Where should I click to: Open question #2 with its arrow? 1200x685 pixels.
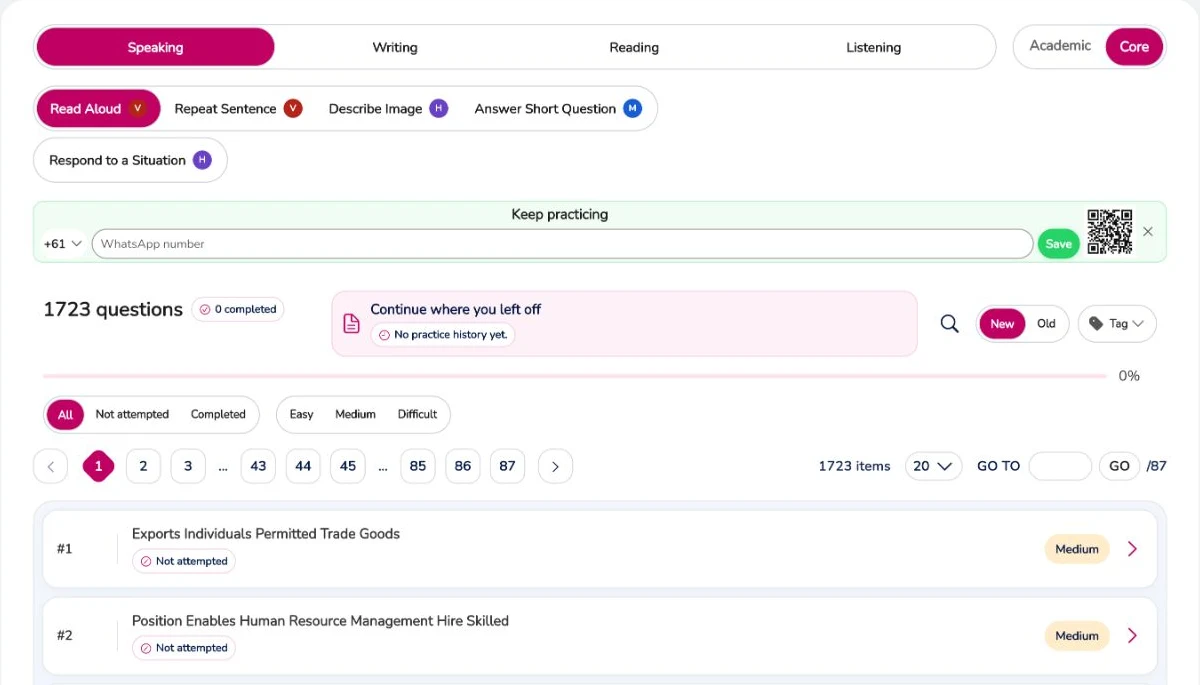coord(1132,636)
